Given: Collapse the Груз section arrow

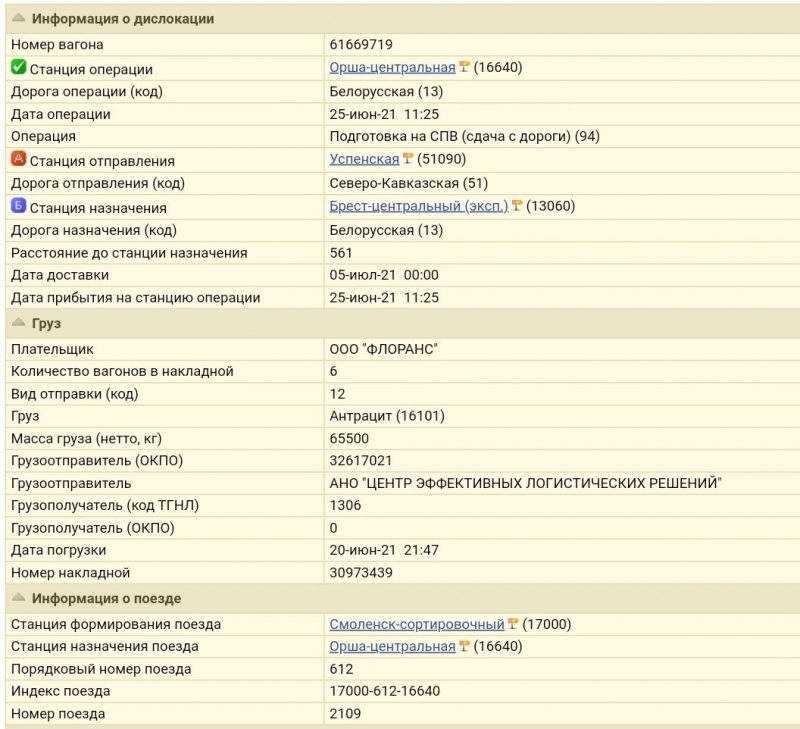Looking at the screenshot, I should point(18,322).
